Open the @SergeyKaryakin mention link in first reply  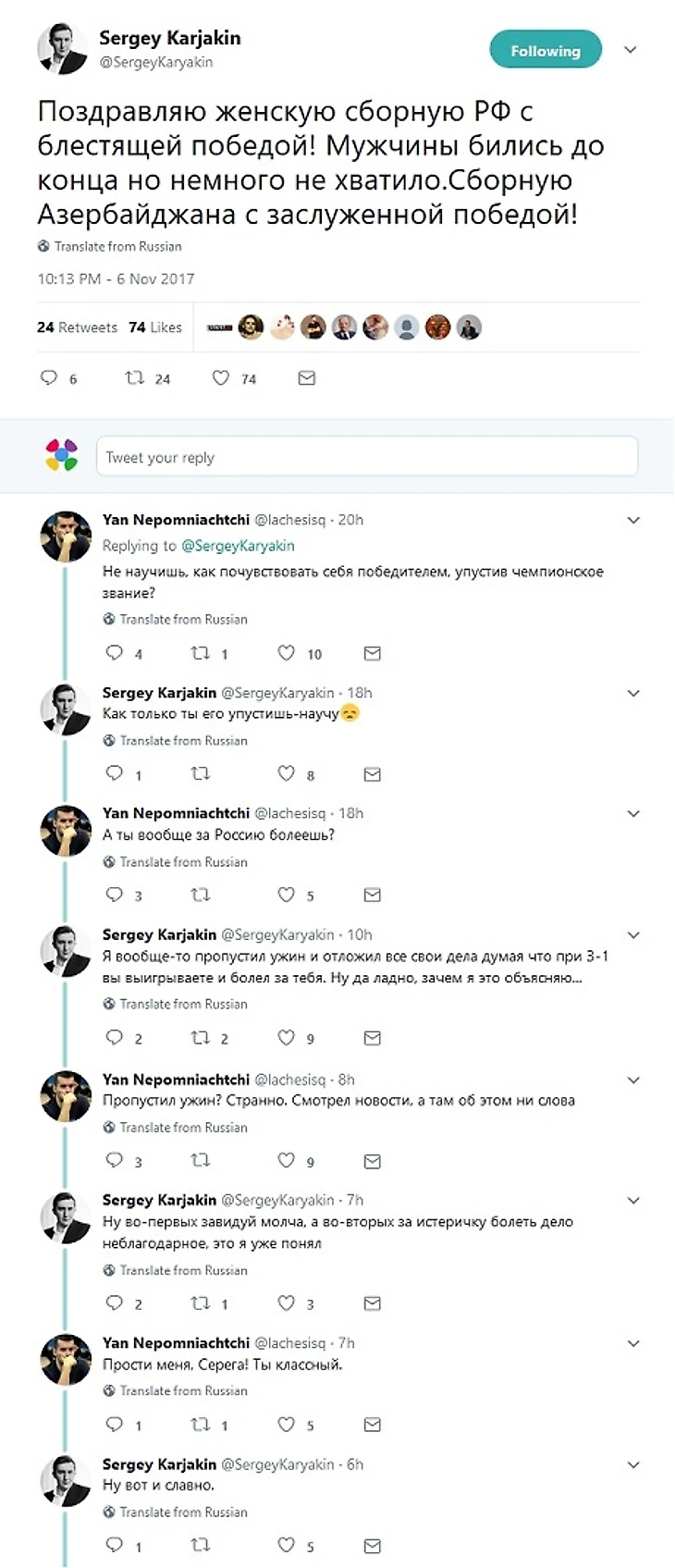(238, 546)
